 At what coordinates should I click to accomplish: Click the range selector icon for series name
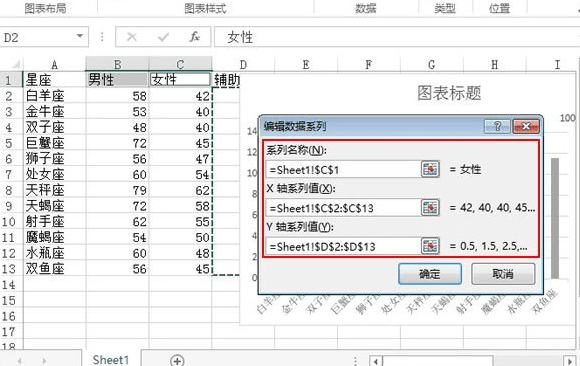tap(430, 169)
